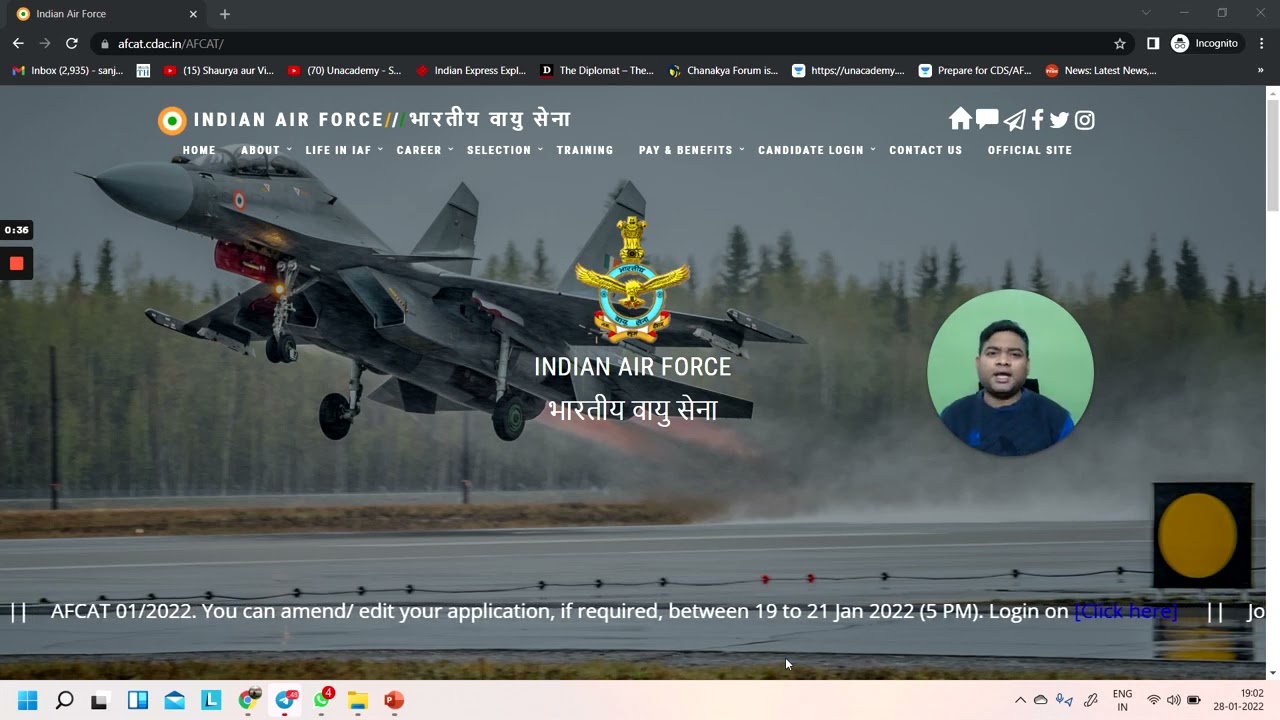Expand the SELECTION dropdown menu

505,150
